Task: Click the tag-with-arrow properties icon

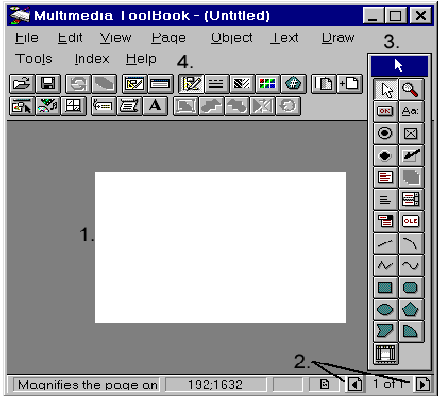Action: (103, 106)
